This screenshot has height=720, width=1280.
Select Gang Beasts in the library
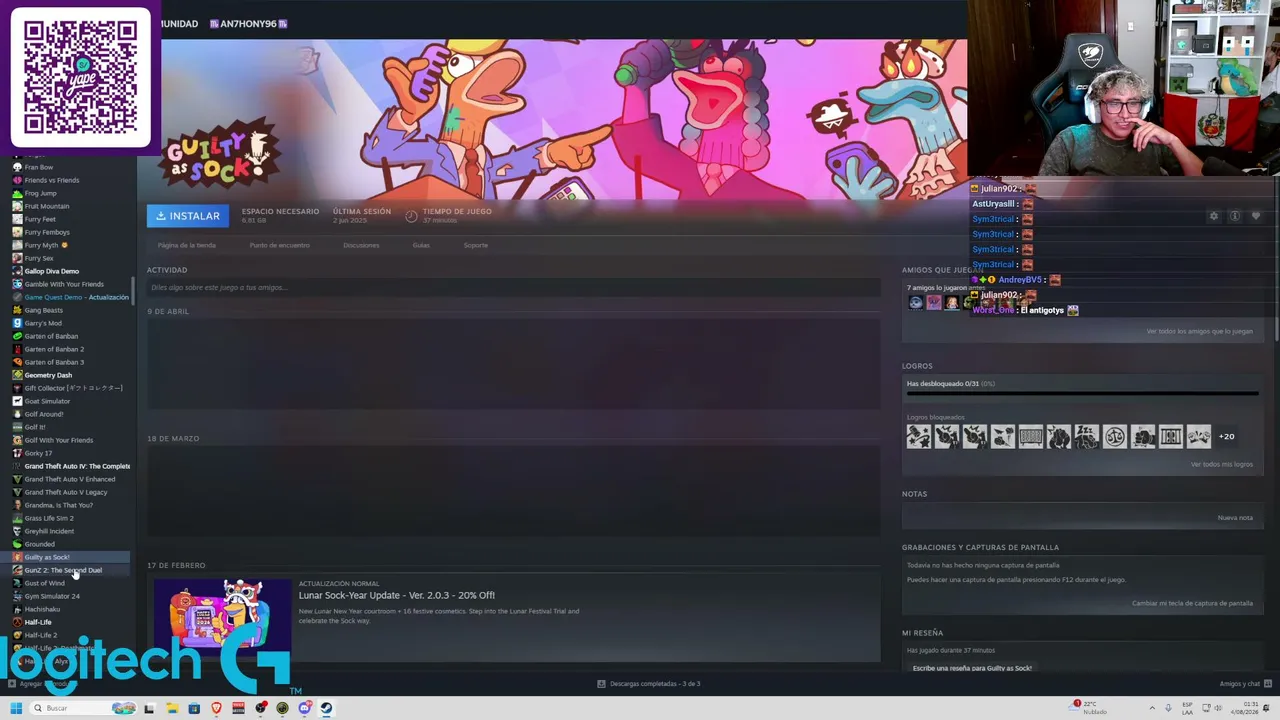tap(43, 310)
